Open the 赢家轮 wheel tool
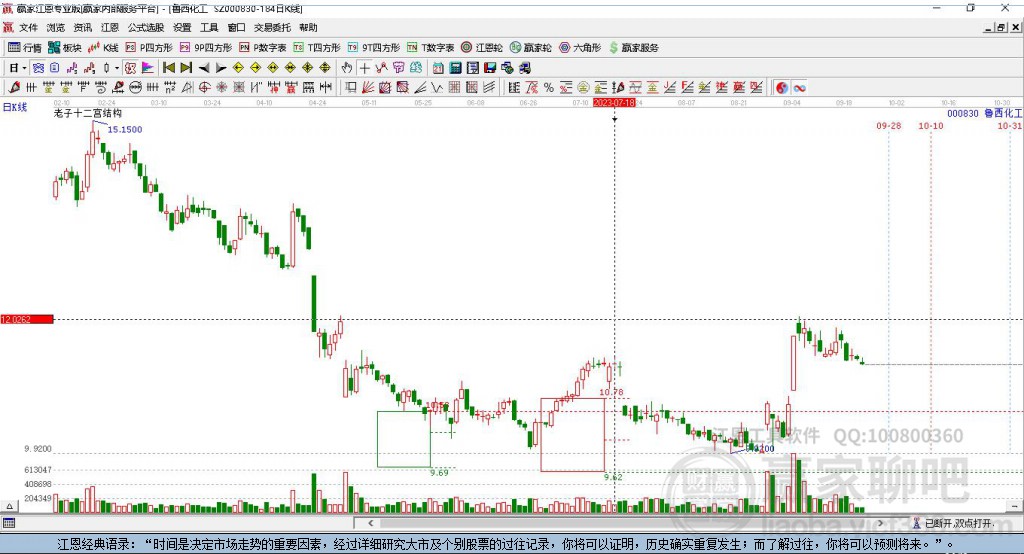The height and width of the screenshot is (554, 1024). click(x=531, y=48)
